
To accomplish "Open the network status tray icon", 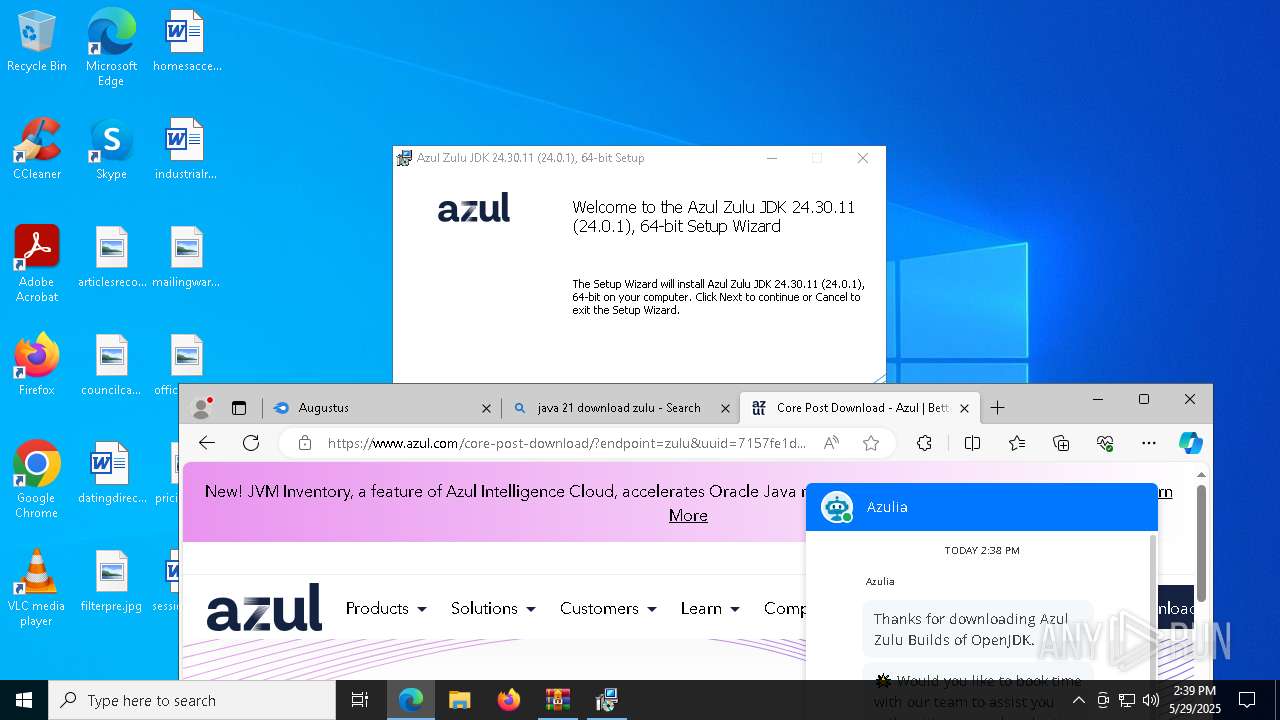I will point(1126,700).
